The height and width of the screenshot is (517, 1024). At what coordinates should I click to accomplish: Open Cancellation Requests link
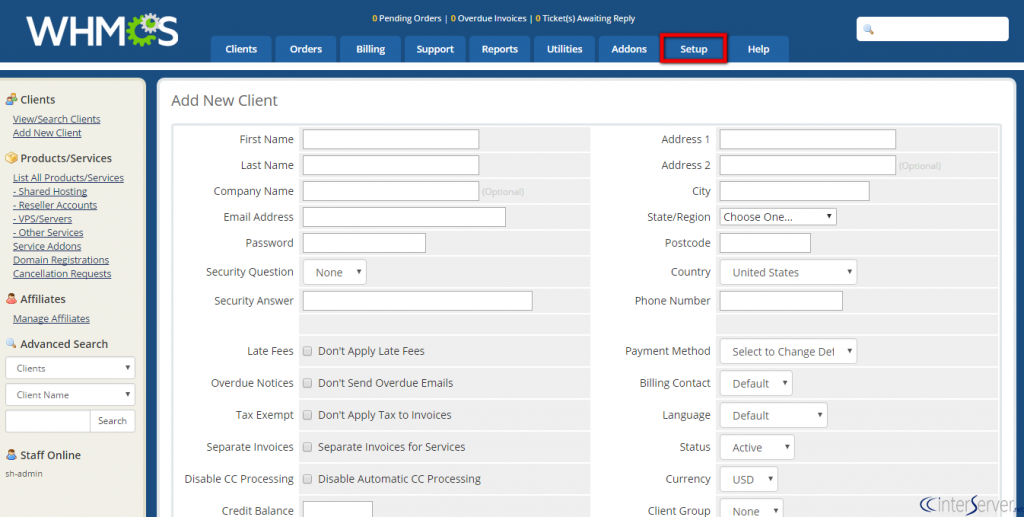pos(62,274)
